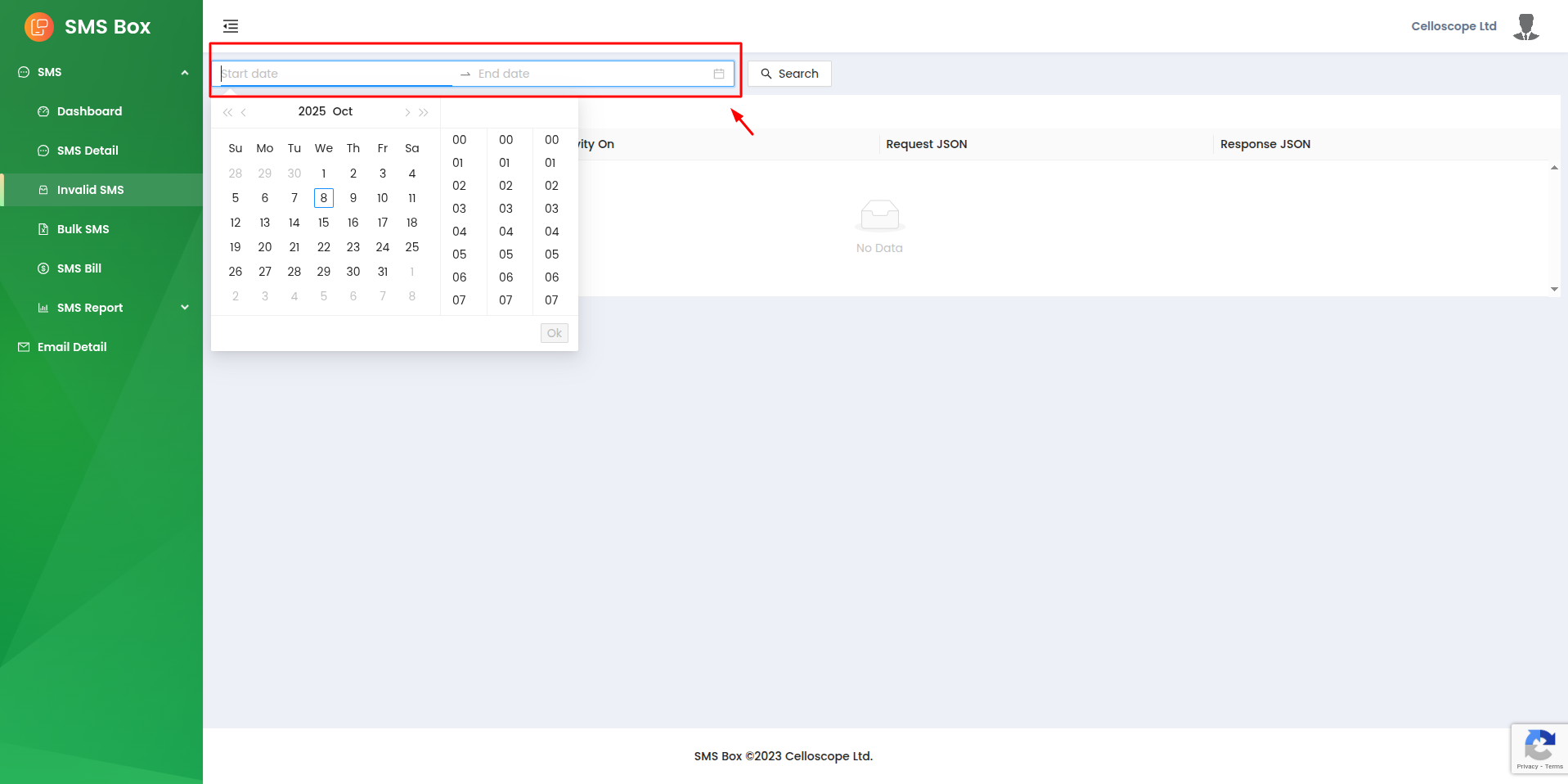Select October 15 in the calendar
This screenshot has height=784, width=1568.
[324, 223]
